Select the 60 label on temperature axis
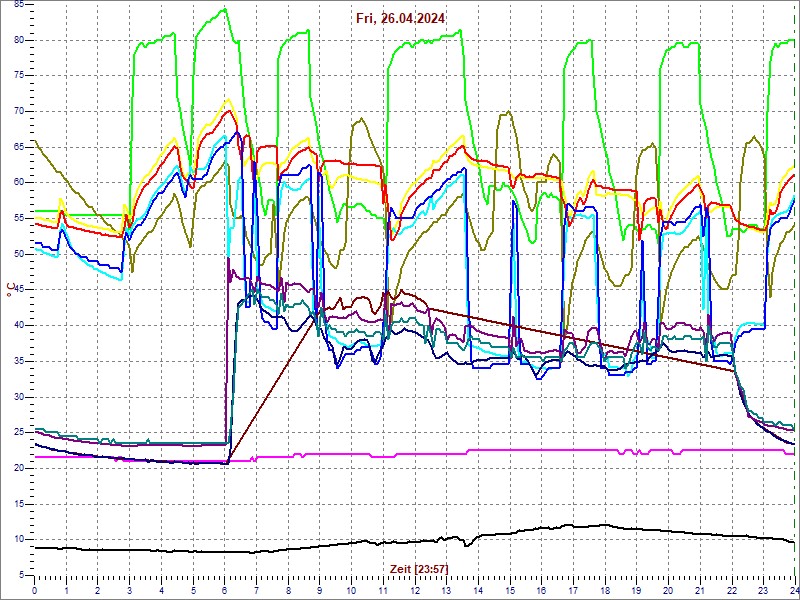800x600 pixels. [18, 183]
